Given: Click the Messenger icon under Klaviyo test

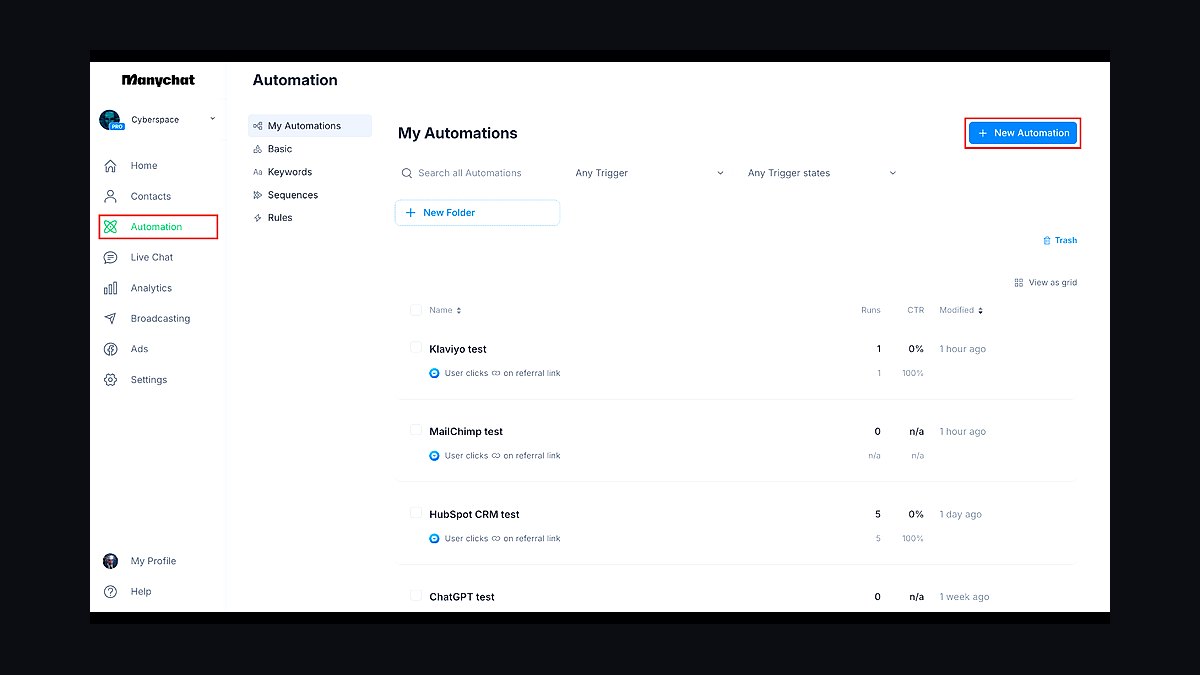Looking at the screenshot, I should coord(434,373).
